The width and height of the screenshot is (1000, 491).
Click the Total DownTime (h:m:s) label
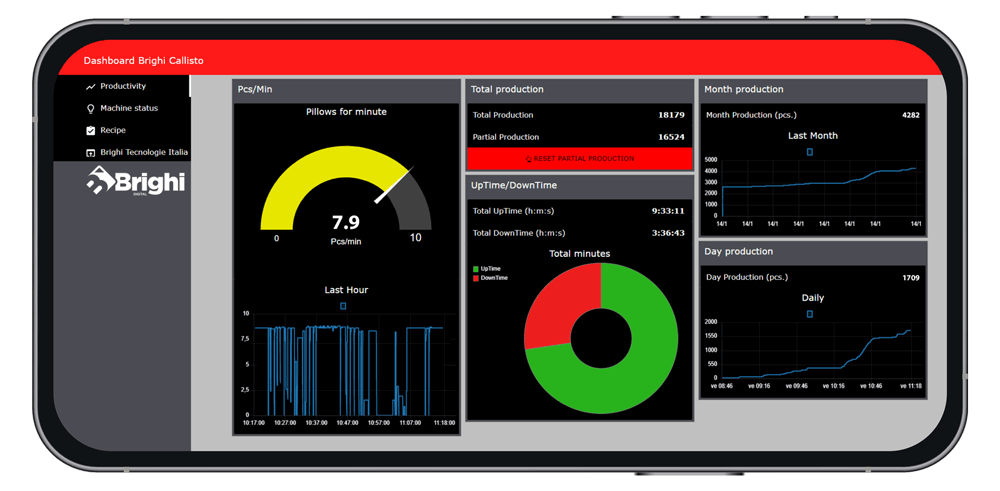(518, 233)
